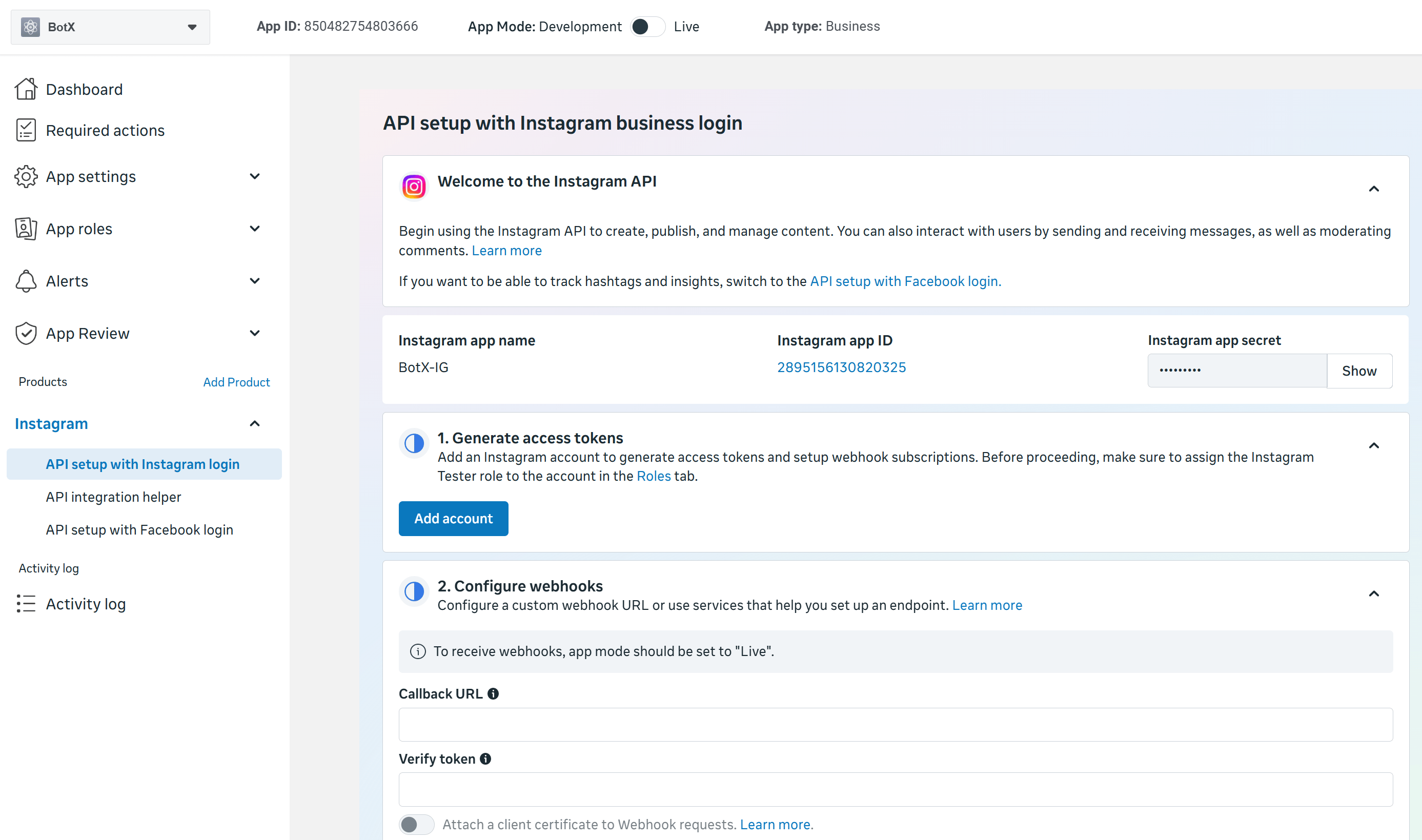Screen dimensions: 1422x840
Task: Click Learn more about configuring webhooks
Action: (987, 605)
